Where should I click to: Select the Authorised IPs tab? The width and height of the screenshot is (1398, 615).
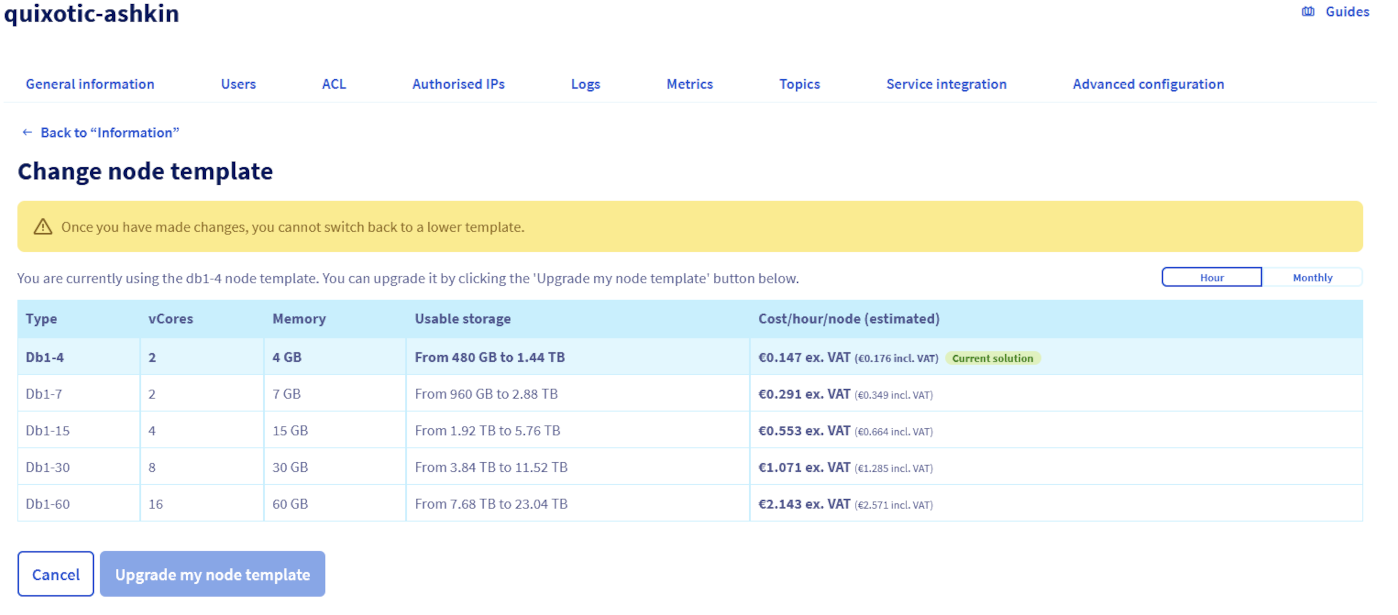tap(458, 84)
